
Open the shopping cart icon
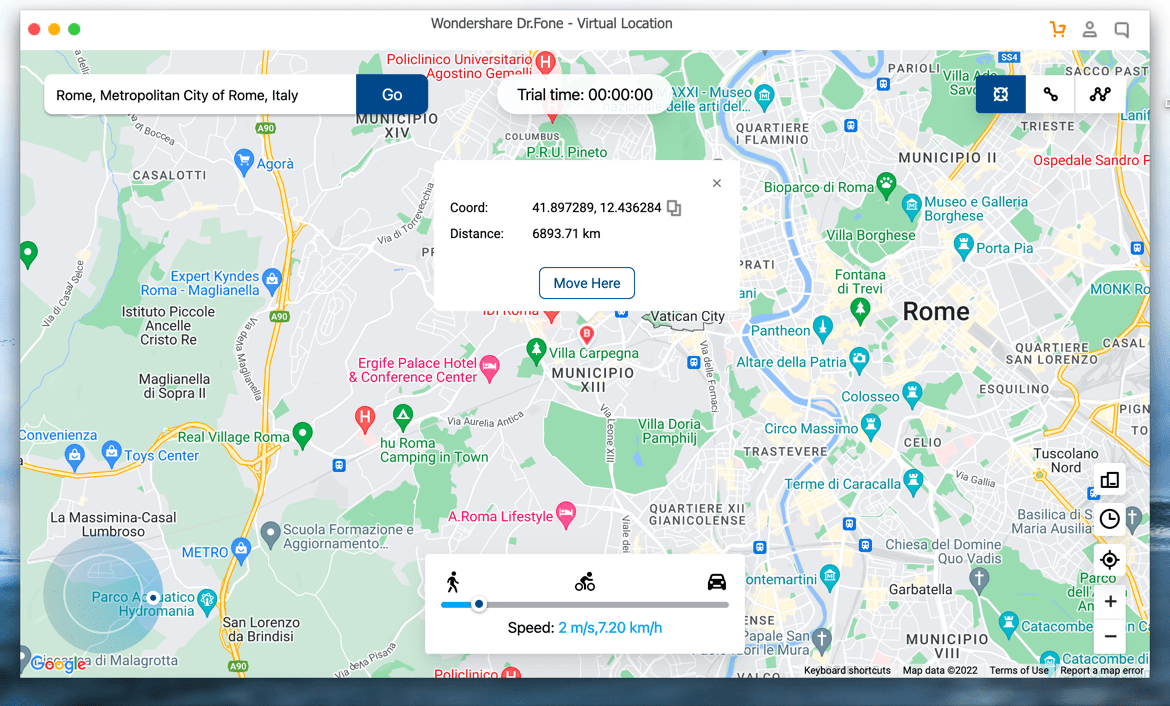tap(1057, 30)
